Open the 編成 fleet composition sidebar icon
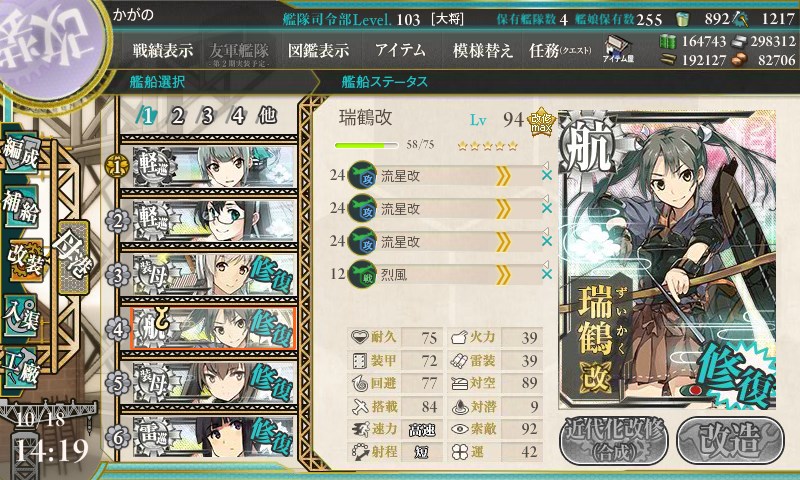The width and height of the screenshot is (800, 480). pos(21,154)
